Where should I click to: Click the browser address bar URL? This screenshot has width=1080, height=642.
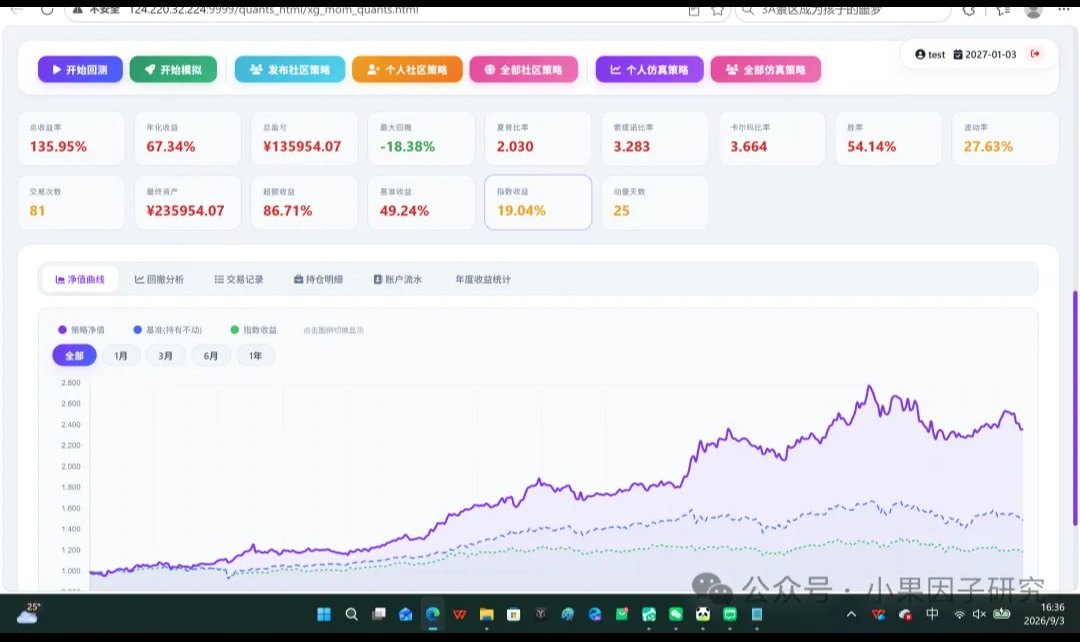274,10
